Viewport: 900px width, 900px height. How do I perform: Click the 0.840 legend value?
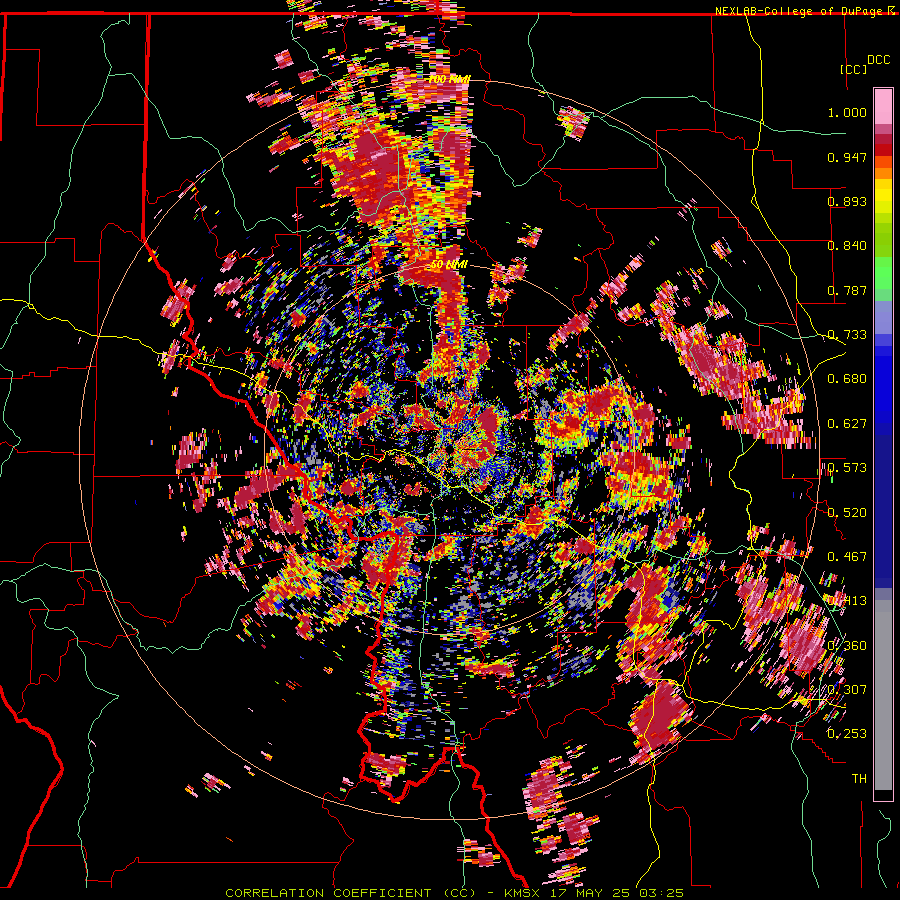(x=847, y=246)
